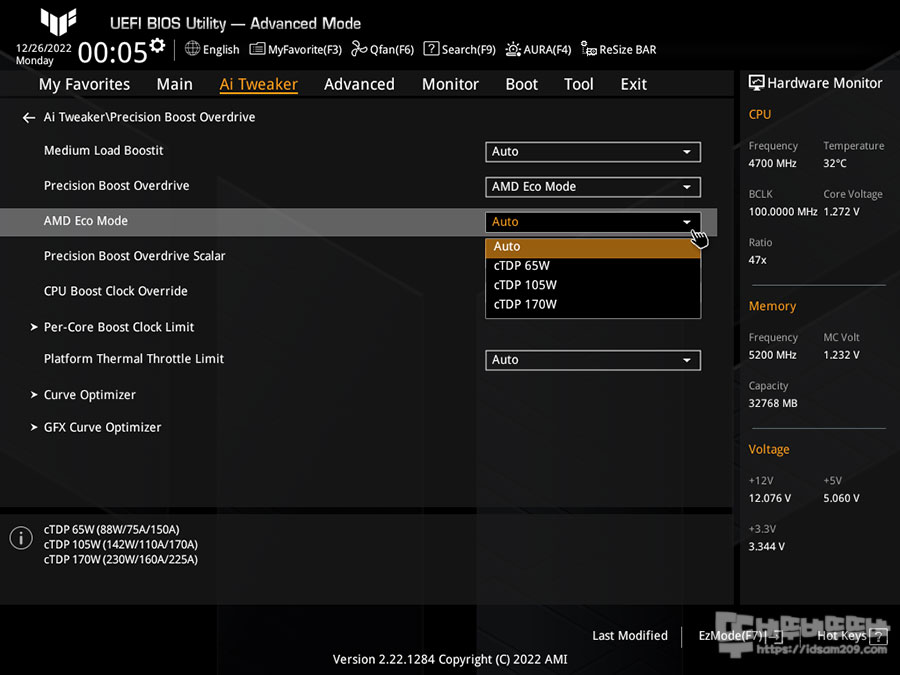Open Hot Keys help
The image size is (900, 675).
pyautogui.click(x=852, y=636)
